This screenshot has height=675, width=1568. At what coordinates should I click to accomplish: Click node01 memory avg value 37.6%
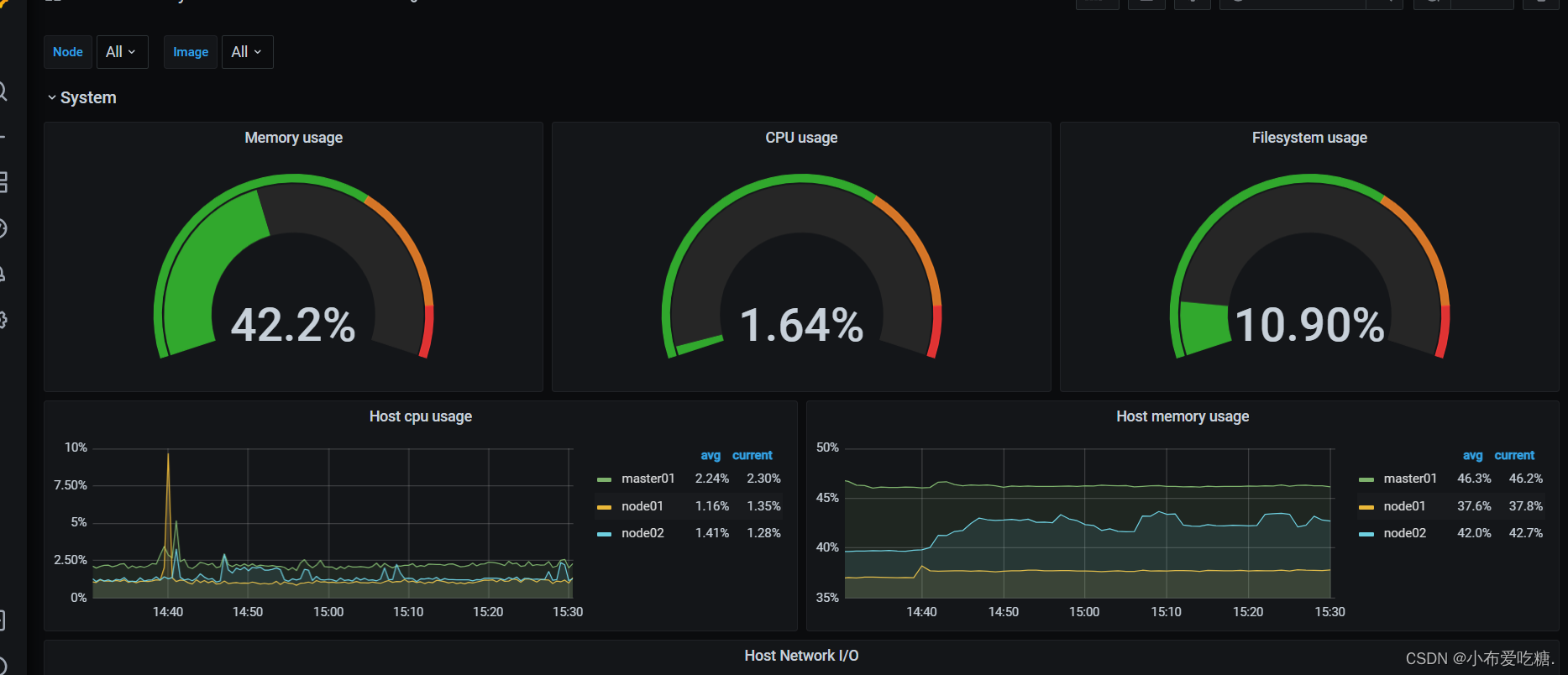(1474, 506)
